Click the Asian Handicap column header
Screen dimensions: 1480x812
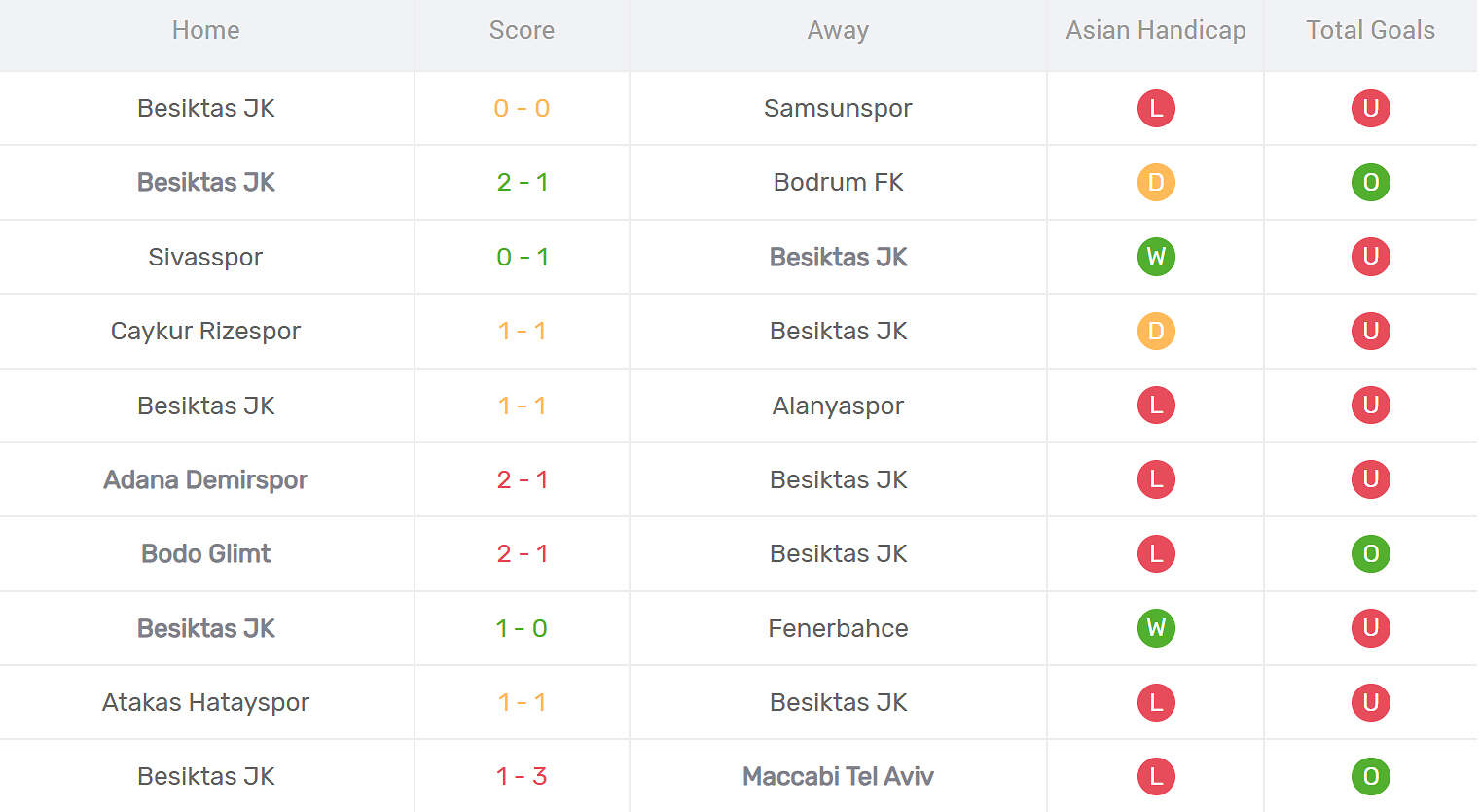1156,31
